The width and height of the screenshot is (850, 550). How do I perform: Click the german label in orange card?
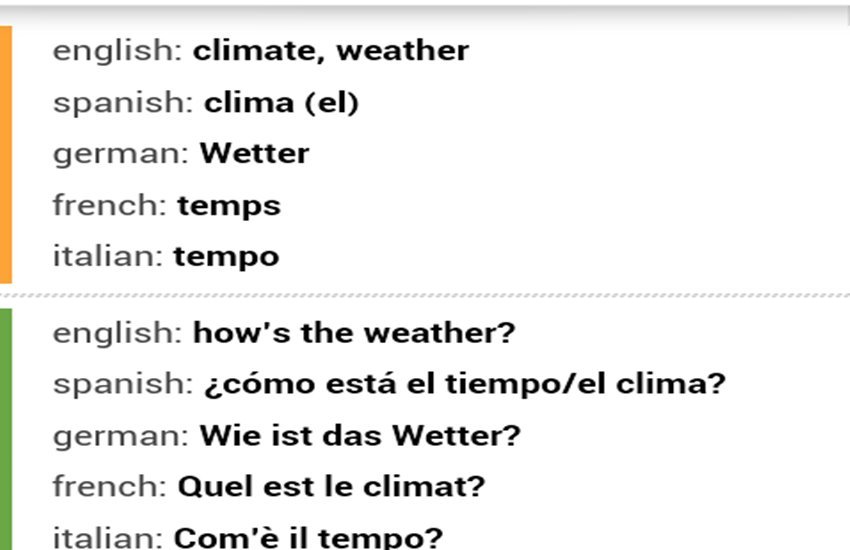[121, 154]
